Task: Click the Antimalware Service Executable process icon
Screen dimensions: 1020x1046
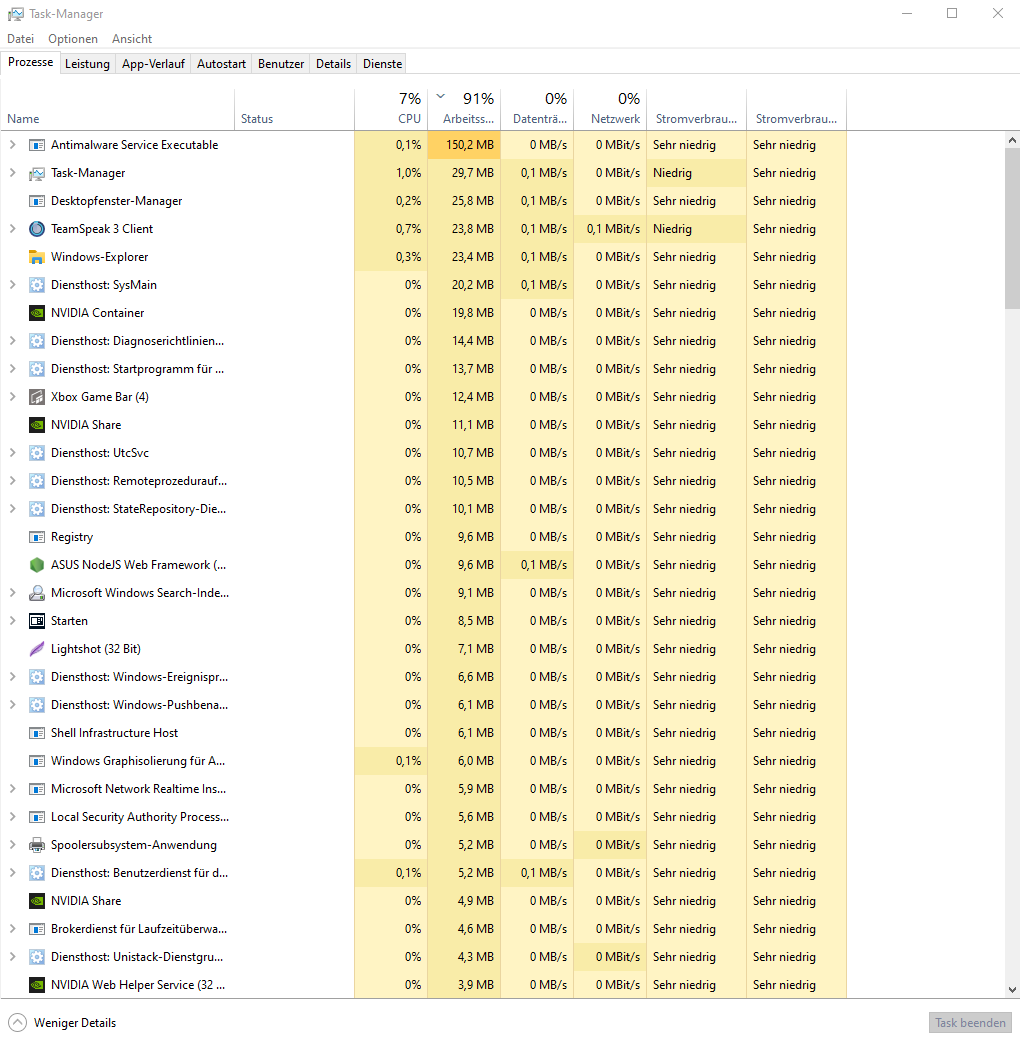Action: click(x=37, y=145)
